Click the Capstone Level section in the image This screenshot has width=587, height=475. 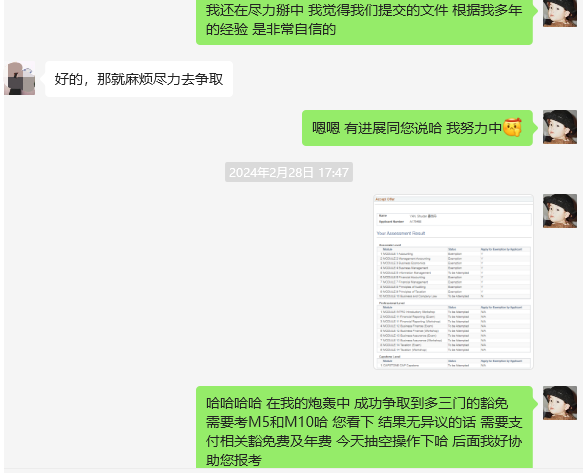(454, 362)
